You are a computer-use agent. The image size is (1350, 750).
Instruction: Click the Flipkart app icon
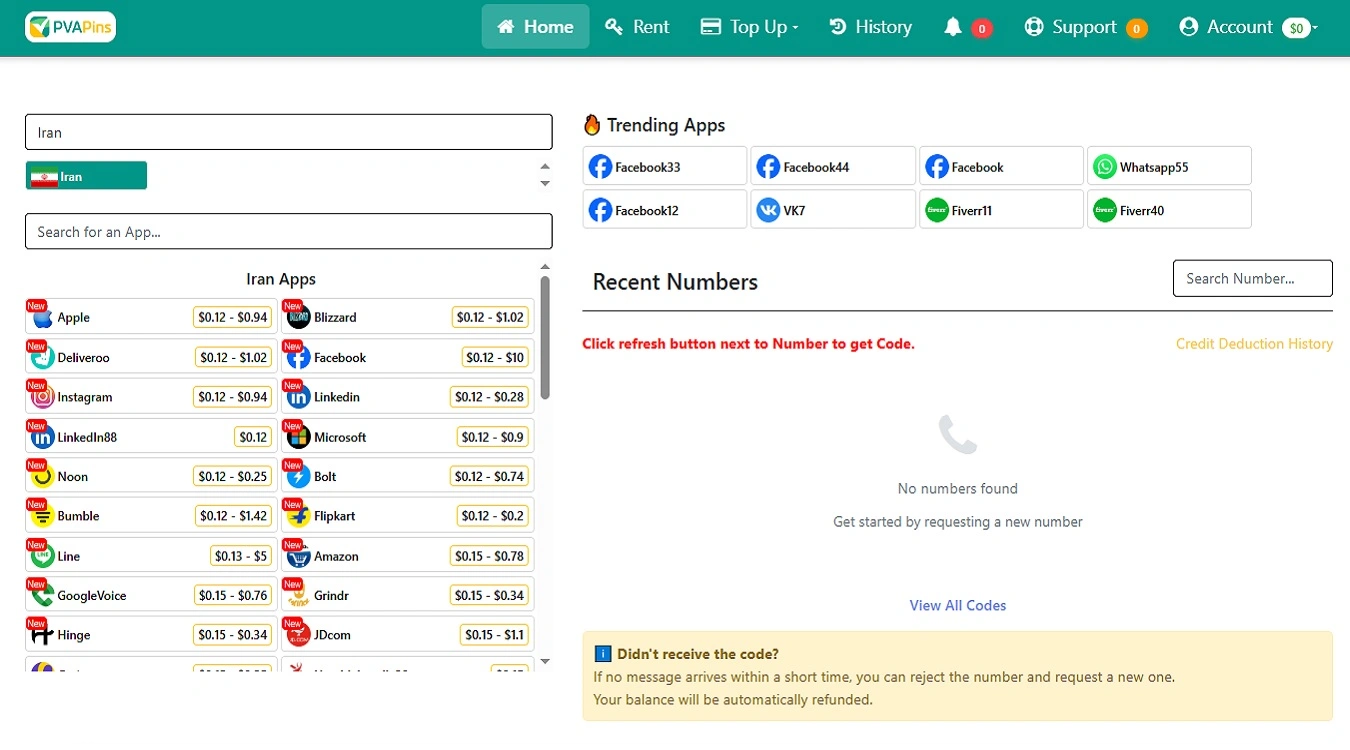tap(298, 516)
